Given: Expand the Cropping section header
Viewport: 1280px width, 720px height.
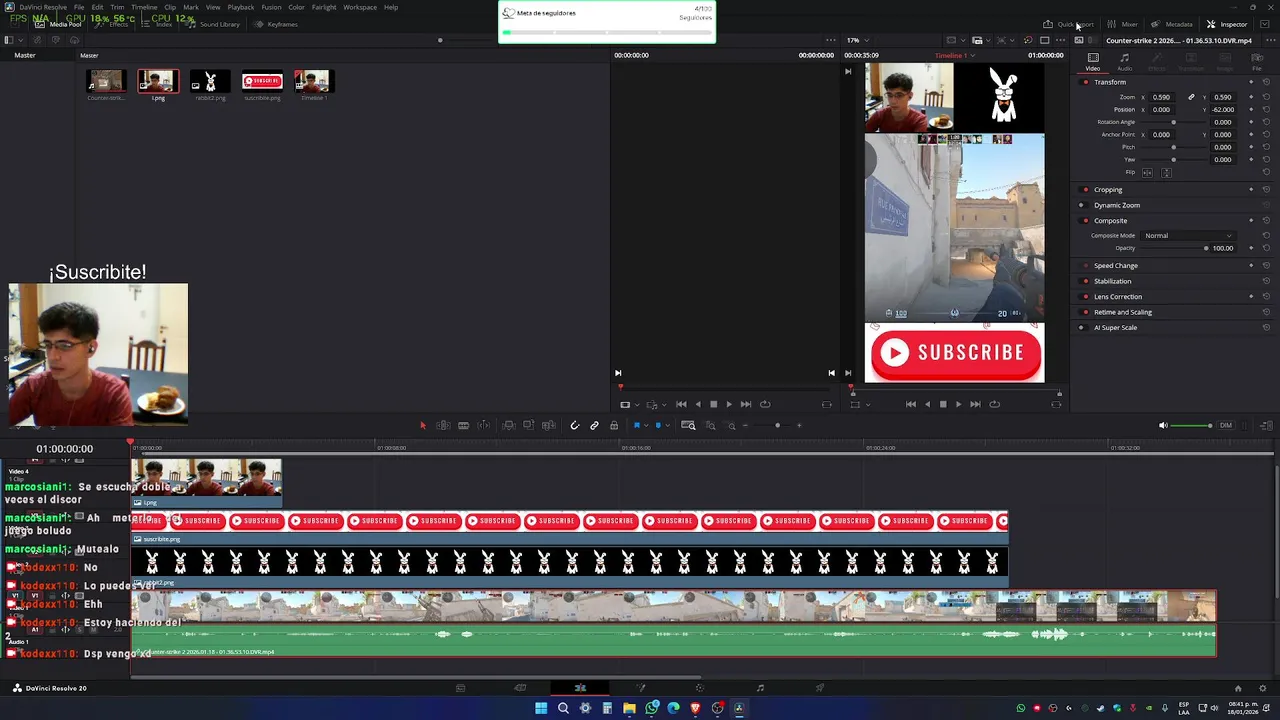Looking at the screenshot, I should pos(1108,189).
